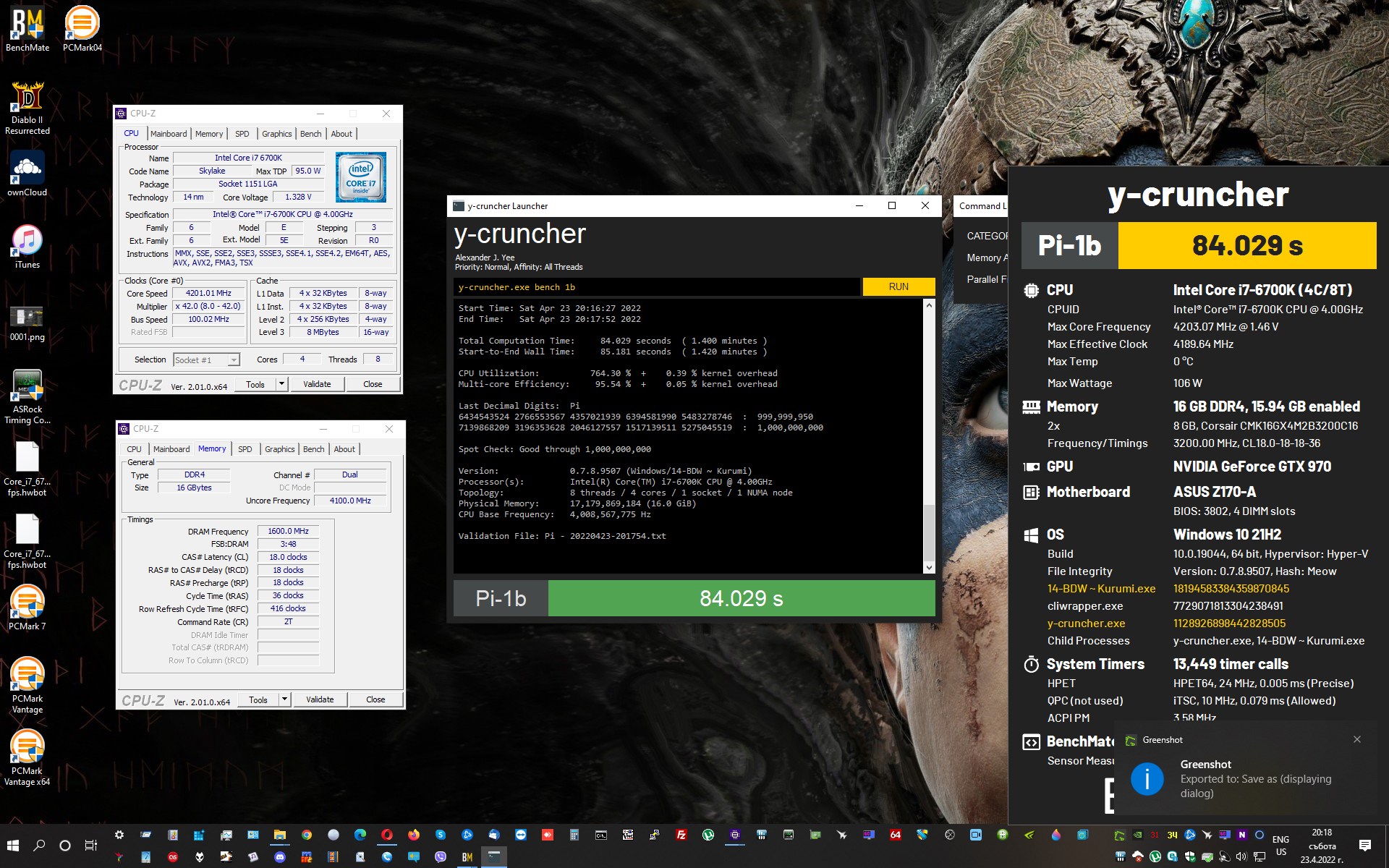Screen dimensions: 1389x868
Task: Click the y-cruncher.exe bench 1b command field
Action: click(x=657, y=287)
